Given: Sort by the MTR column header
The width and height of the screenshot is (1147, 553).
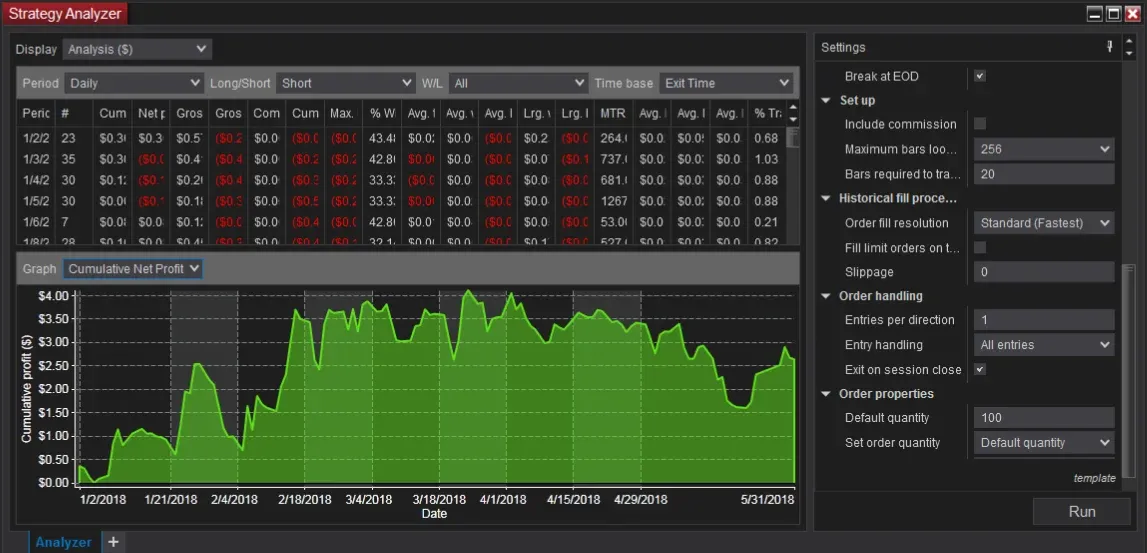Looking at the screenshot, I should coord(613,113).
